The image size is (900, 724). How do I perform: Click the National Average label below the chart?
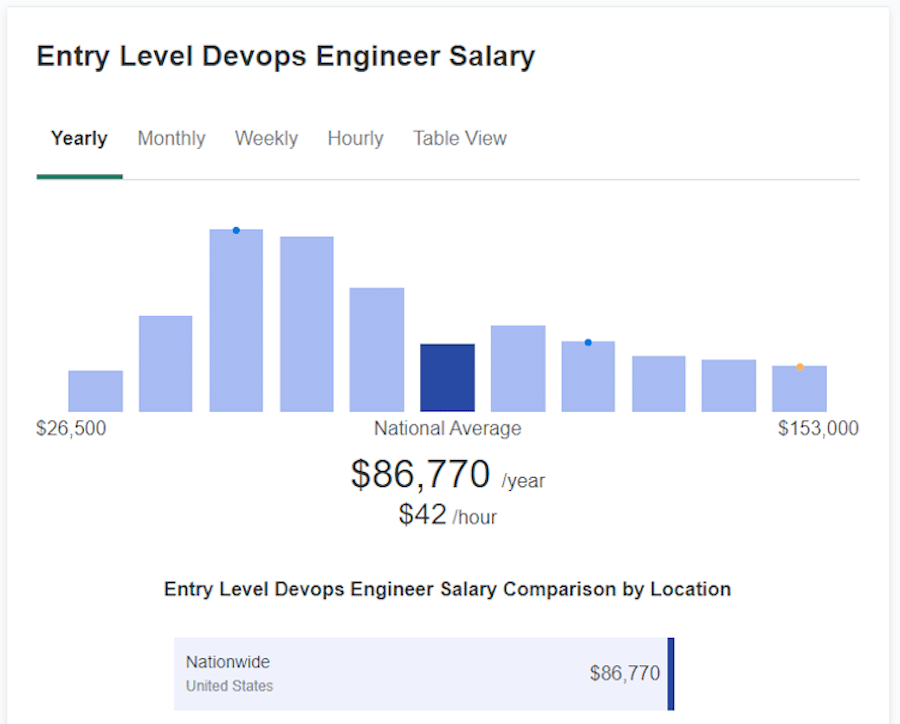tap(447, 428)
